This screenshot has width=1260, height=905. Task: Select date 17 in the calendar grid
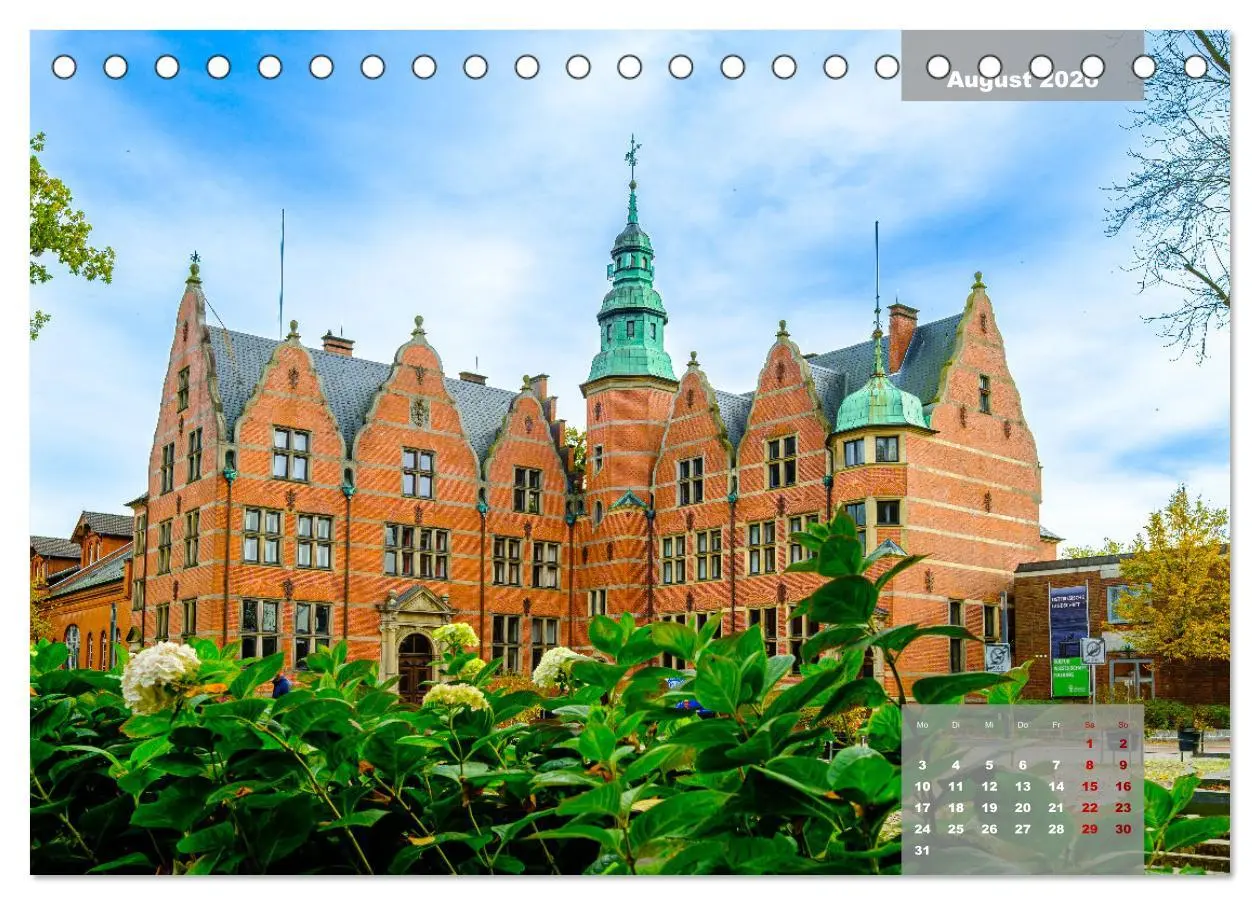[922, 808]
